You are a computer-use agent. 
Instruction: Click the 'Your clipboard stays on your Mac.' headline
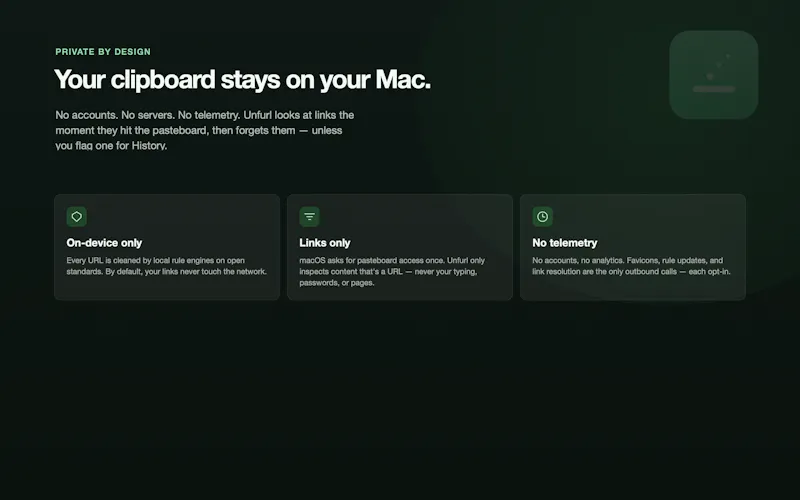(x=242, y=80)
